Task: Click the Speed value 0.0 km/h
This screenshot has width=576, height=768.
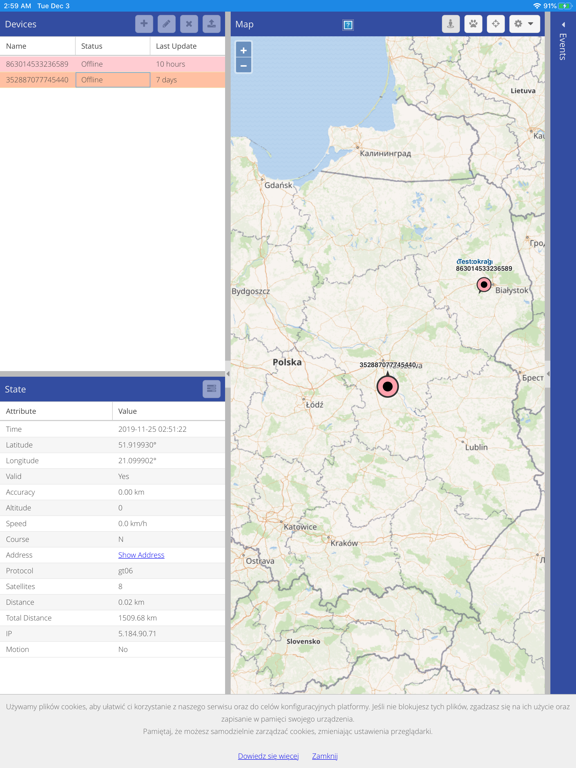Action: [132, 524]
